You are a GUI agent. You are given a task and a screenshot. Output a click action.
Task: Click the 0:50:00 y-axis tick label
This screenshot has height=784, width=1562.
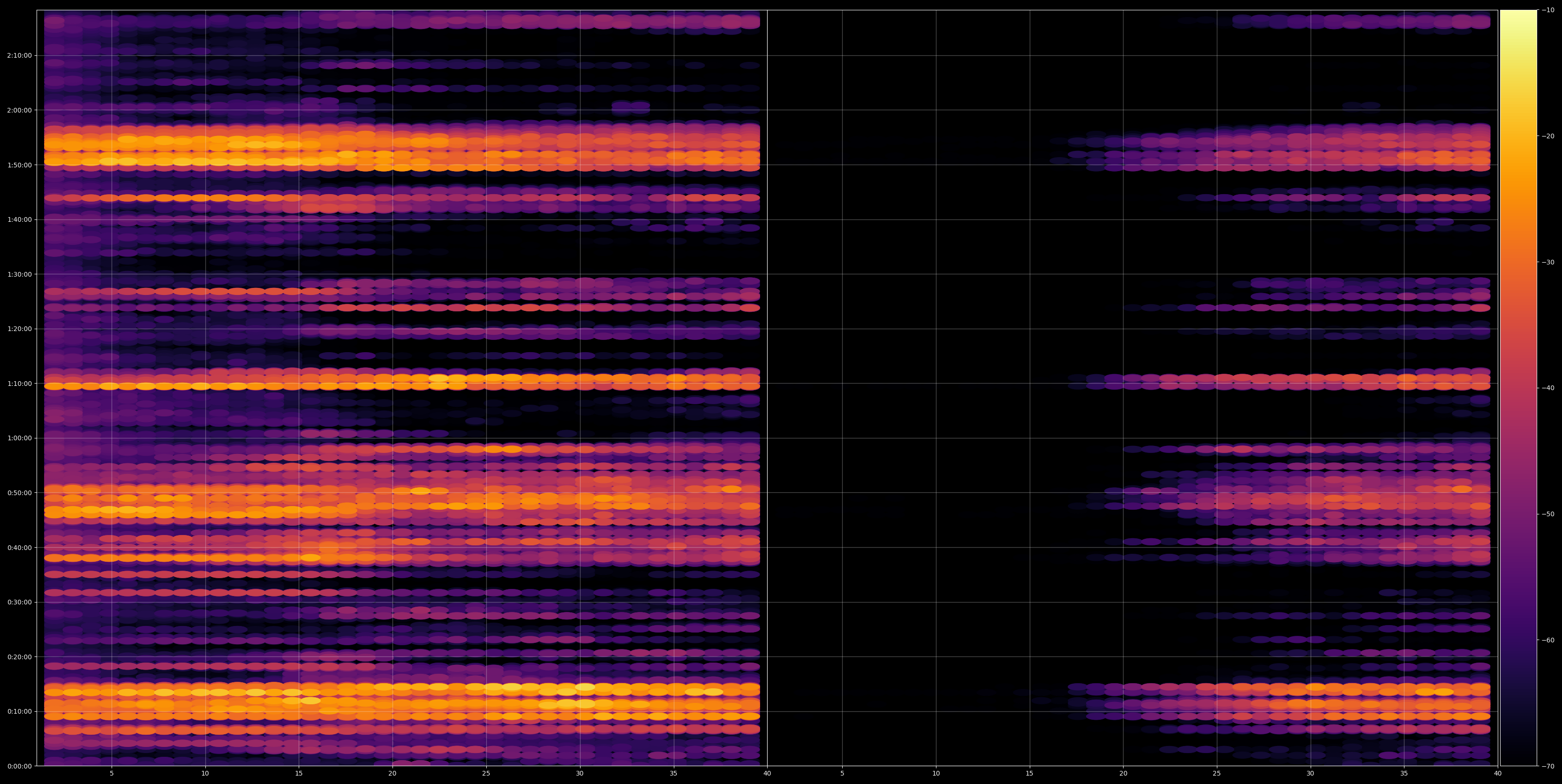(x=19, y=493)
